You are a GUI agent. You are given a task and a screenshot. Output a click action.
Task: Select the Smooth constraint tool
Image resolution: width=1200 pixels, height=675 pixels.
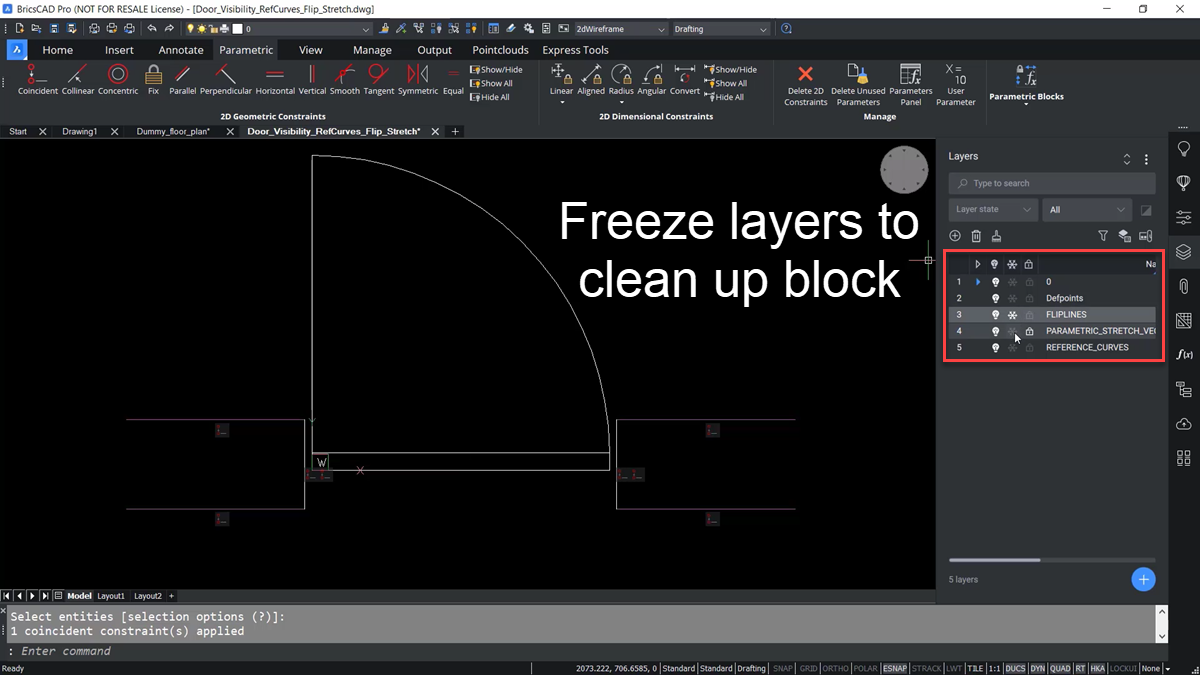point(345,79)
